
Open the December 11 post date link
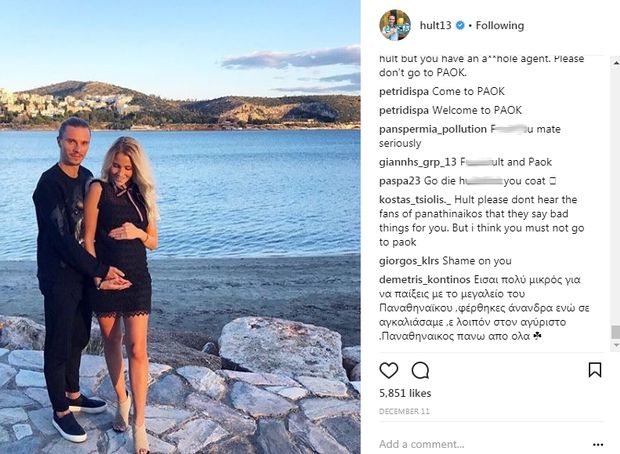click(x=404, y=411)
